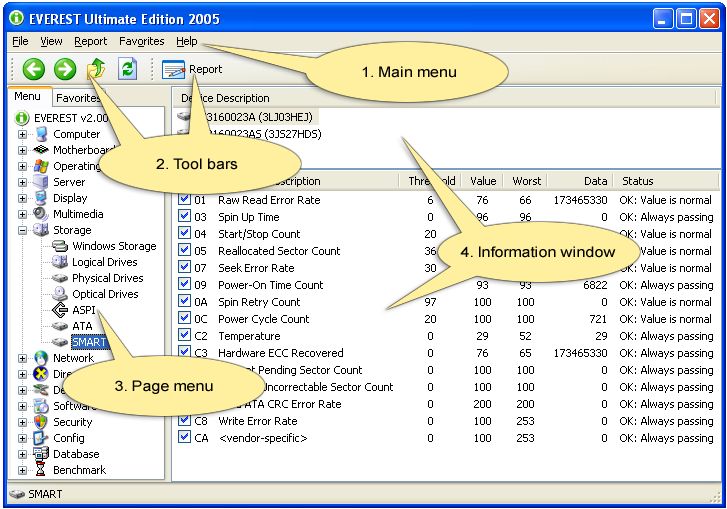
Task: Uncheck the Raw Read Error Rate checkbox
Action: coord(184,200)
